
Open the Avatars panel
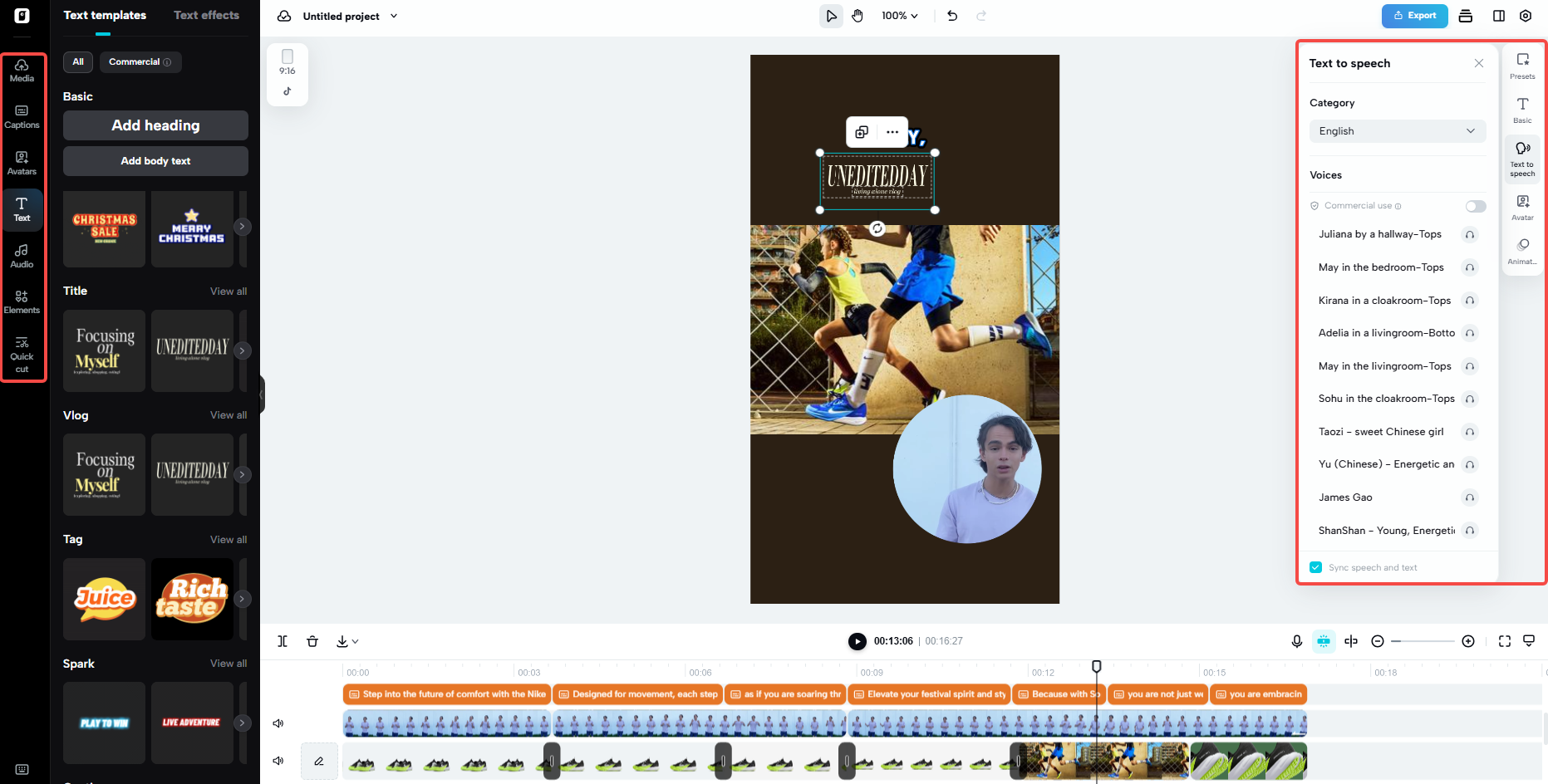click(x=22, y=163)
